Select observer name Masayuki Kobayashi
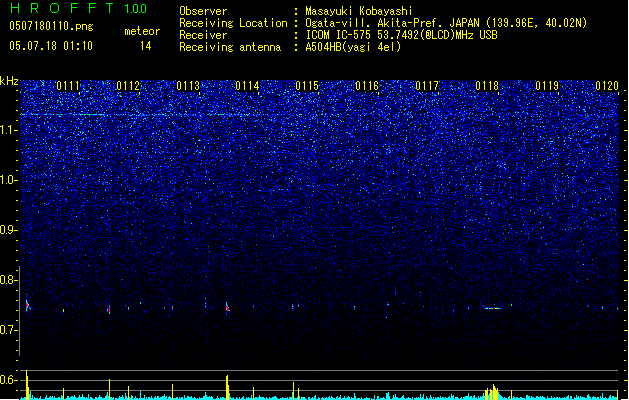The width and height of the screenshot is (629, 400). coord(359,11)
